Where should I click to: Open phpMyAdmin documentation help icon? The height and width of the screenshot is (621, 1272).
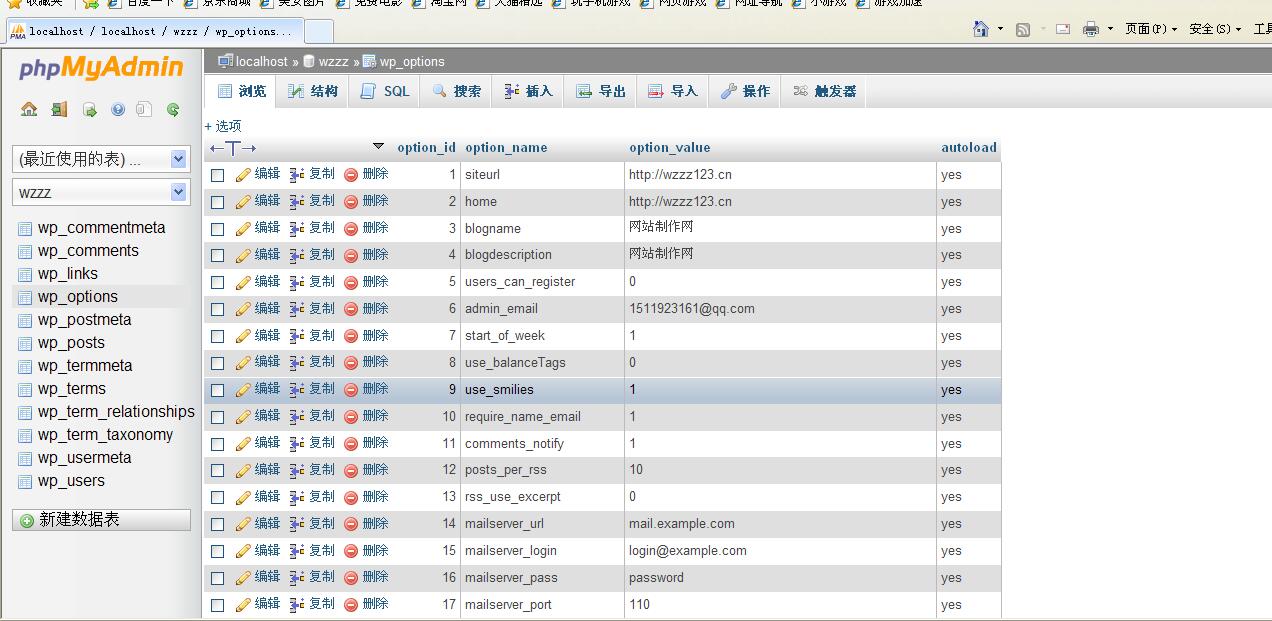pyautogui.click(x=117, y=109)
